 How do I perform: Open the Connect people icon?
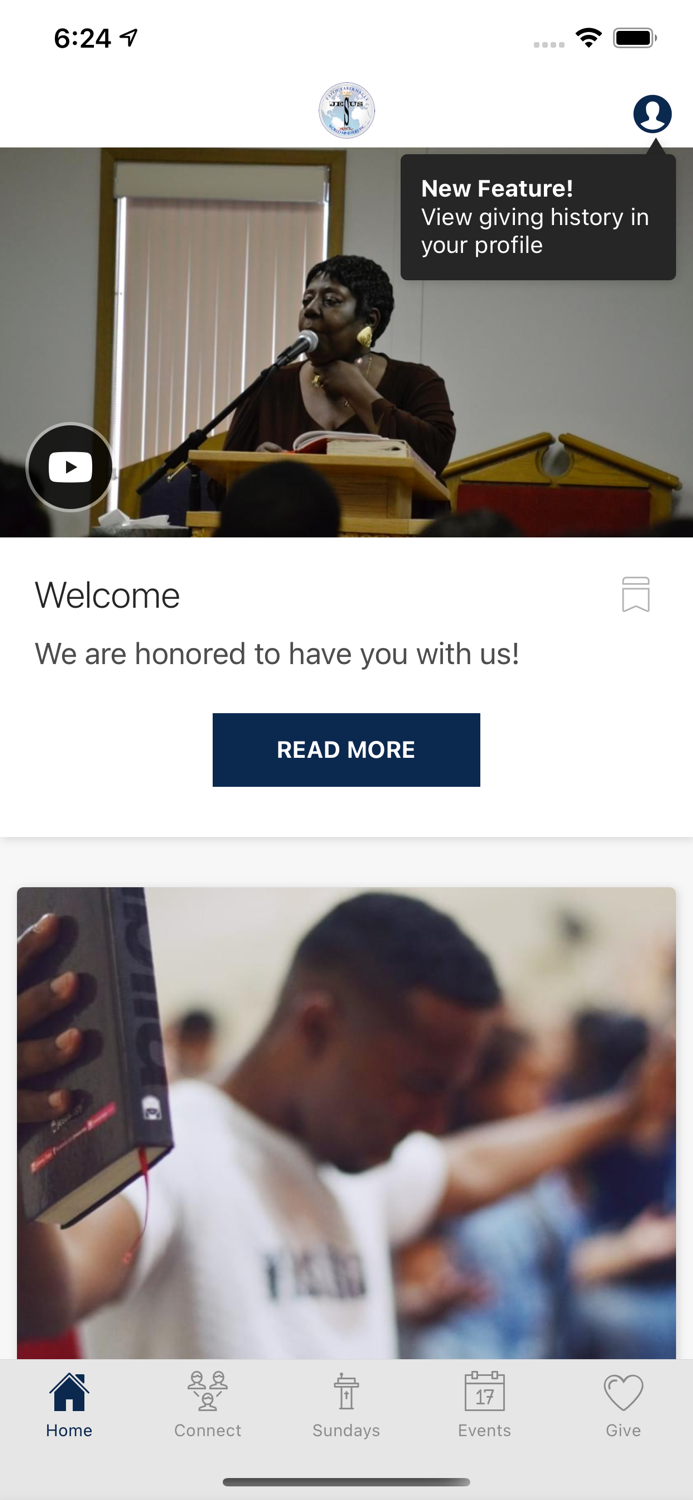point(208,1392)
